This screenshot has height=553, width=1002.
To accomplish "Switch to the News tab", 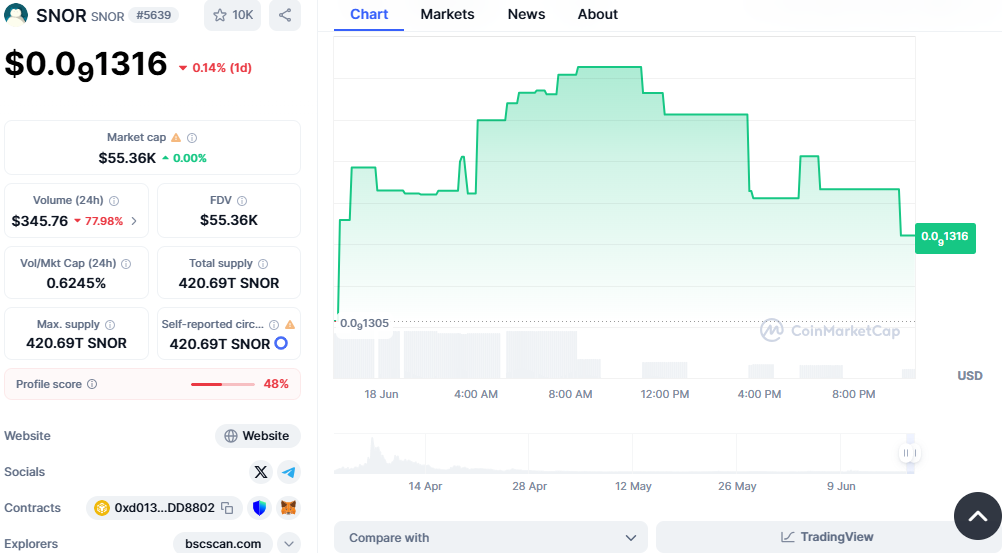I will (526, 14).
